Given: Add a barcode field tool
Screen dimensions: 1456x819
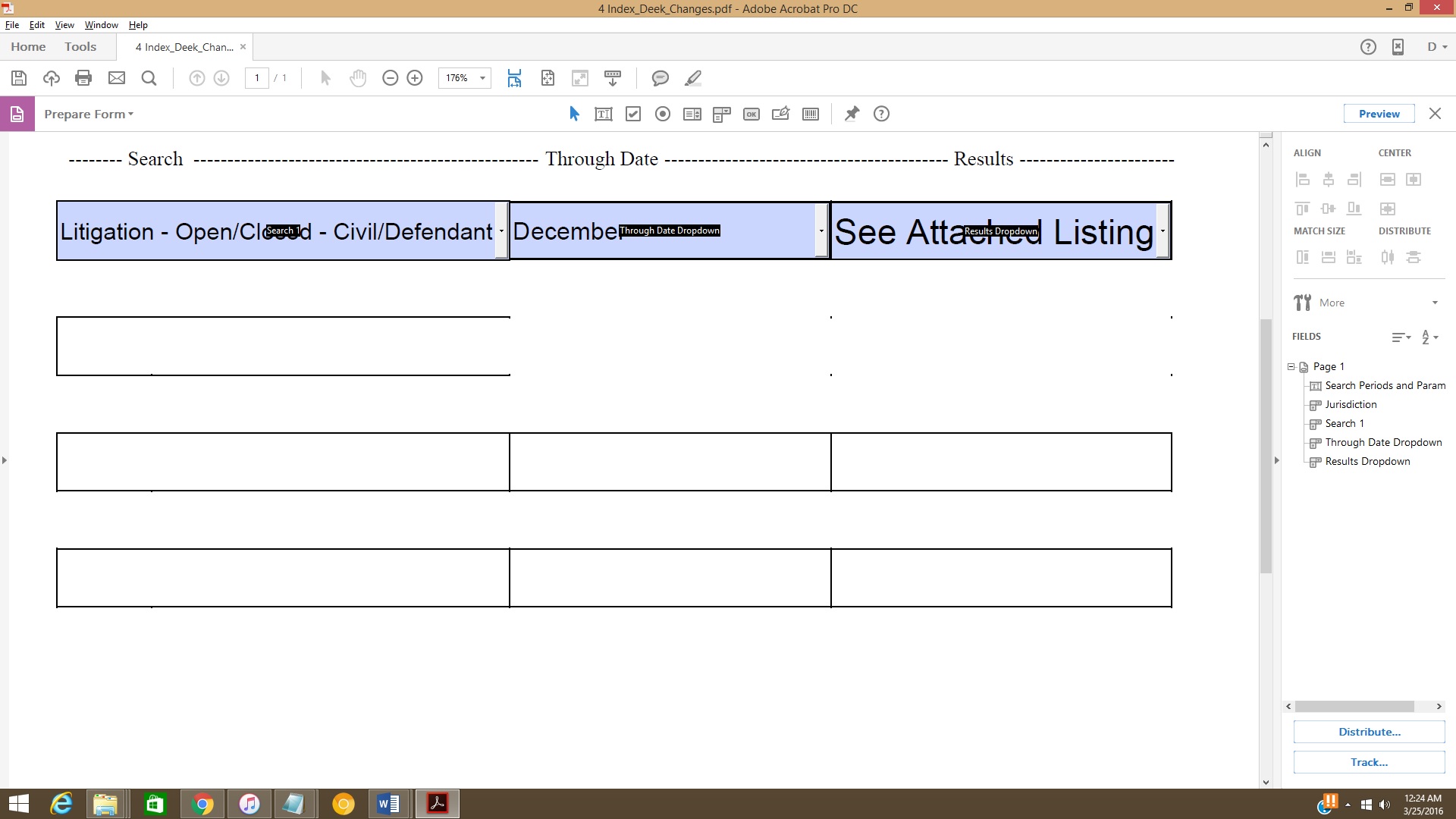Looking at the screenshot, I should tap(811, 115).
